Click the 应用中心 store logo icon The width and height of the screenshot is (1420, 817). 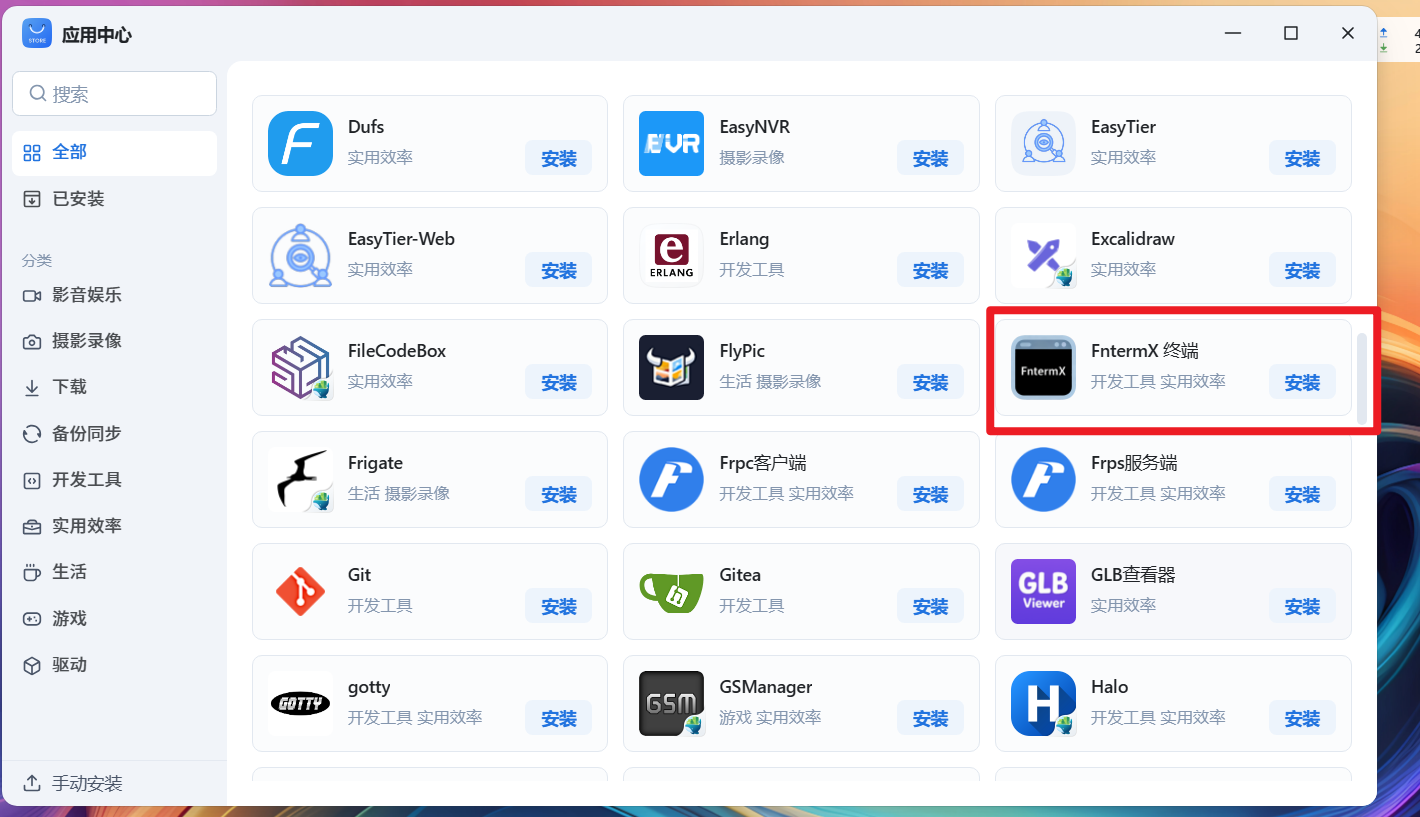[37, 34]
